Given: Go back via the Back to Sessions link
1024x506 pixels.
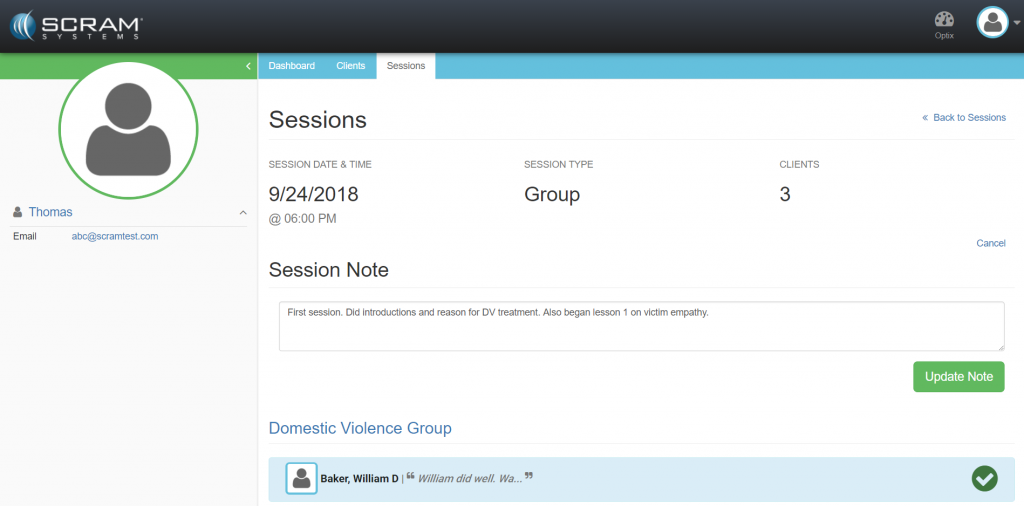Looking at the screenshot, I should click(x=964, y=118).
